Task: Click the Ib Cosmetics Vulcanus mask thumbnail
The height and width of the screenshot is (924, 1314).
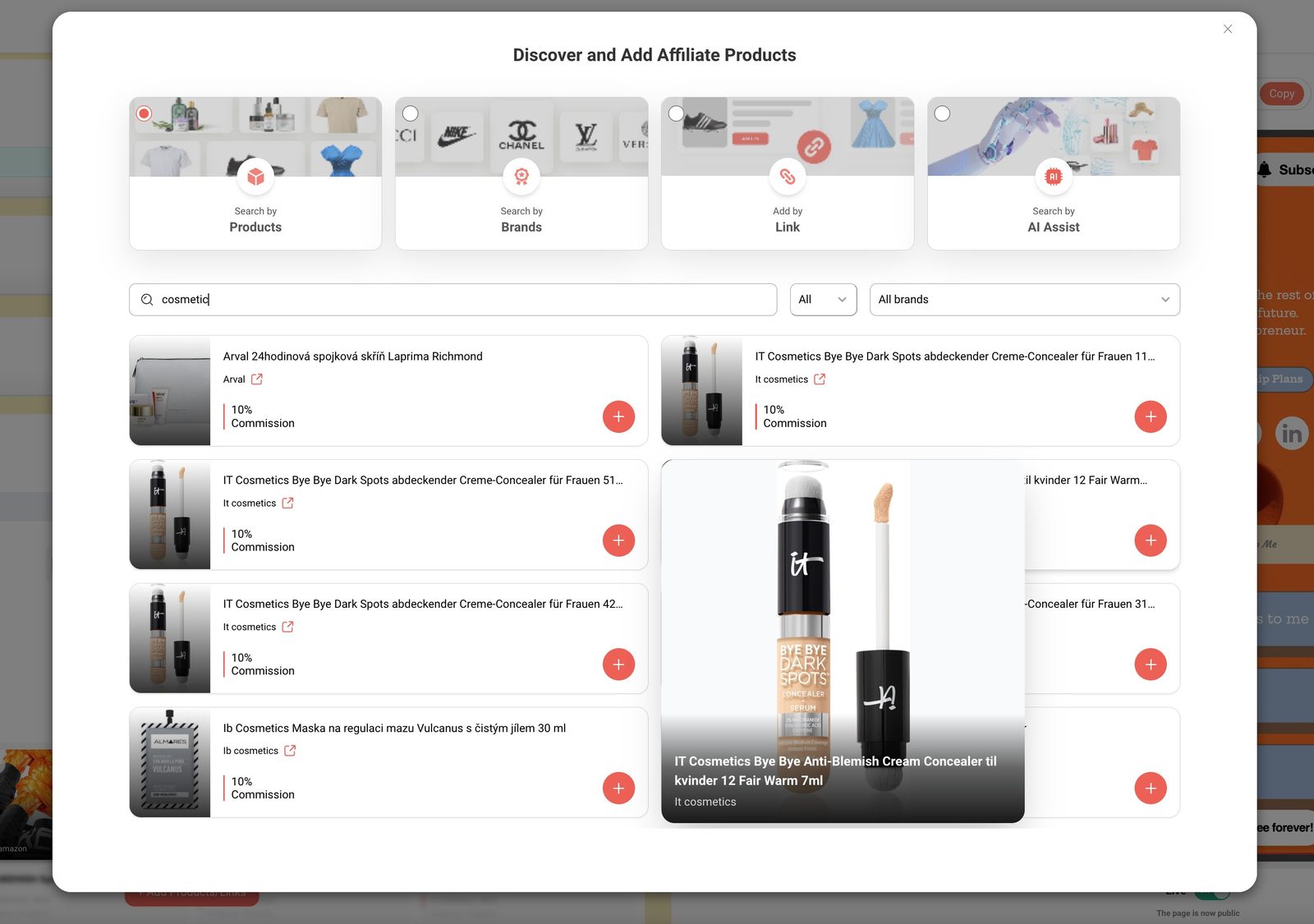Action: [x=170, y=762]
